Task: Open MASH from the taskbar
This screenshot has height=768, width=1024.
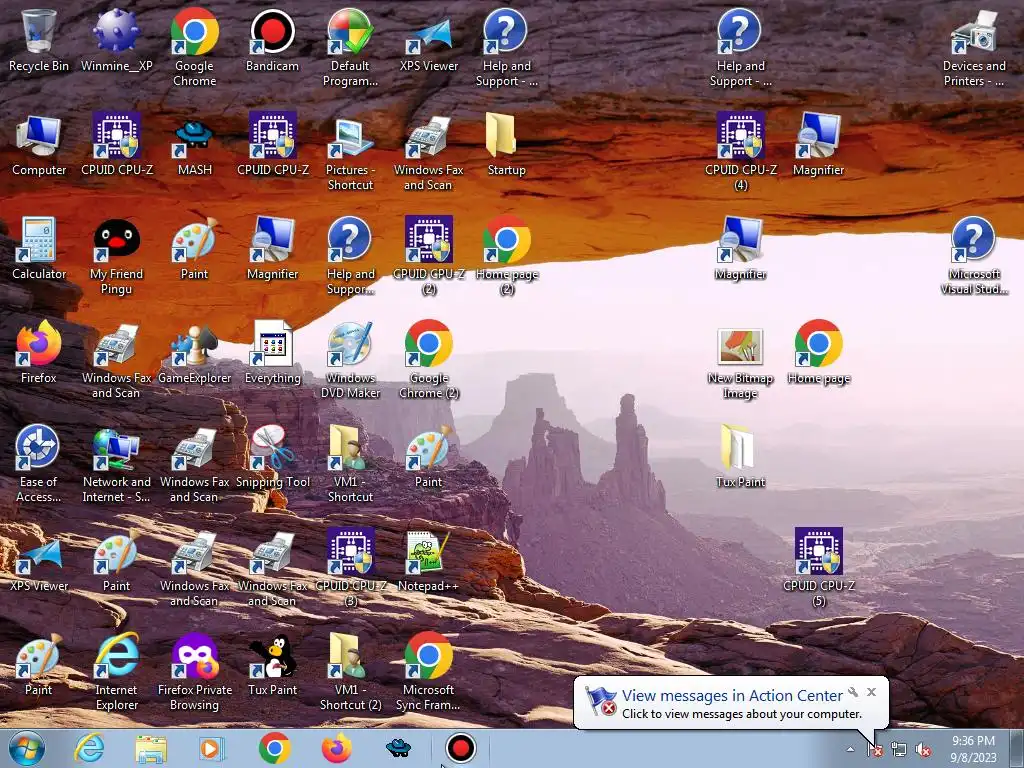Action: [x=398, y=748]
